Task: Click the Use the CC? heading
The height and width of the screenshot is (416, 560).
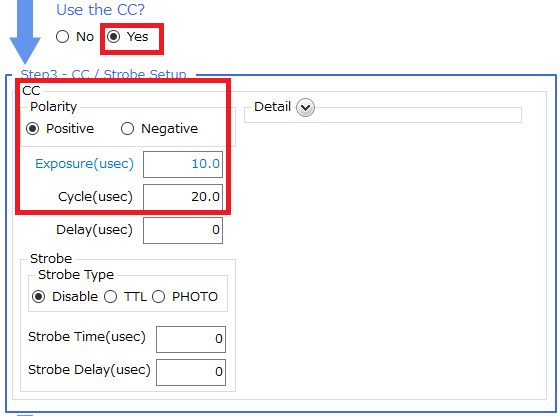Action: click(100, 10)
